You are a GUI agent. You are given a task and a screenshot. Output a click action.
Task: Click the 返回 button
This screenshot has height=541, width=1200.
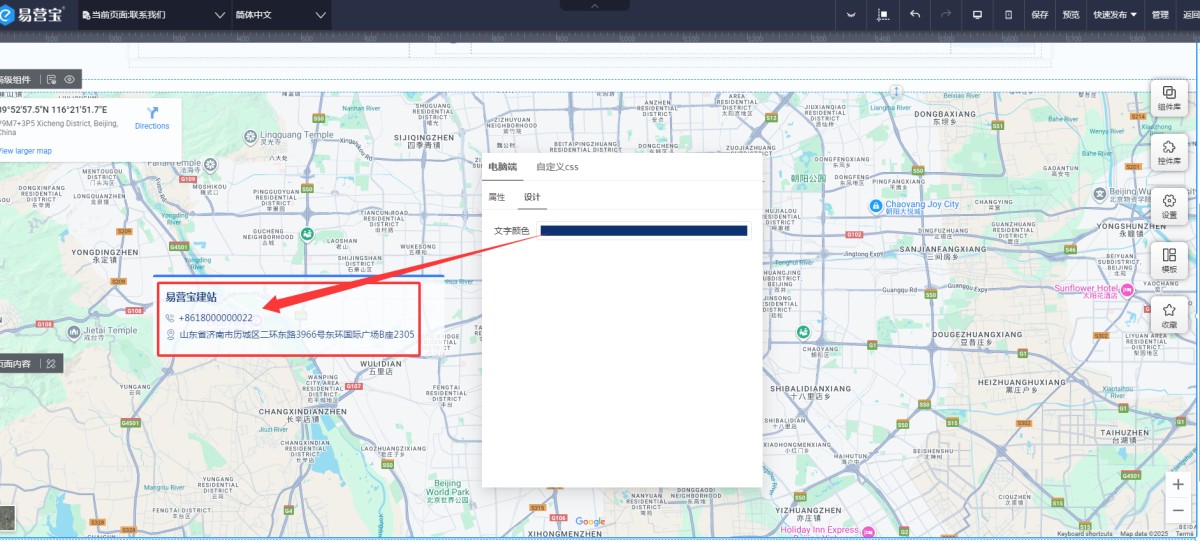click(1190, 15)
